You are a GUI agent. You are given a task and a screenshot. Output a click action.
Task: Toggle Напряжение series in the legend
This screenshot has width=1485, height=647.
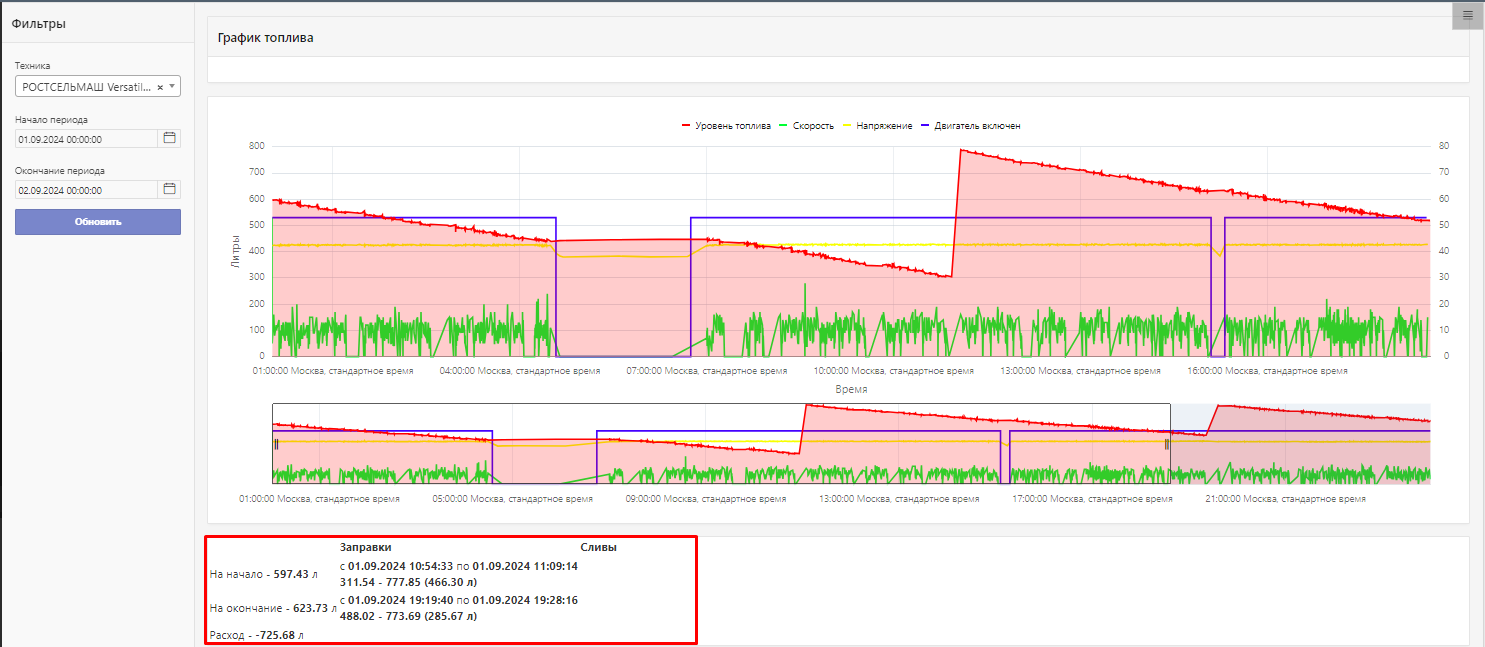883,126
